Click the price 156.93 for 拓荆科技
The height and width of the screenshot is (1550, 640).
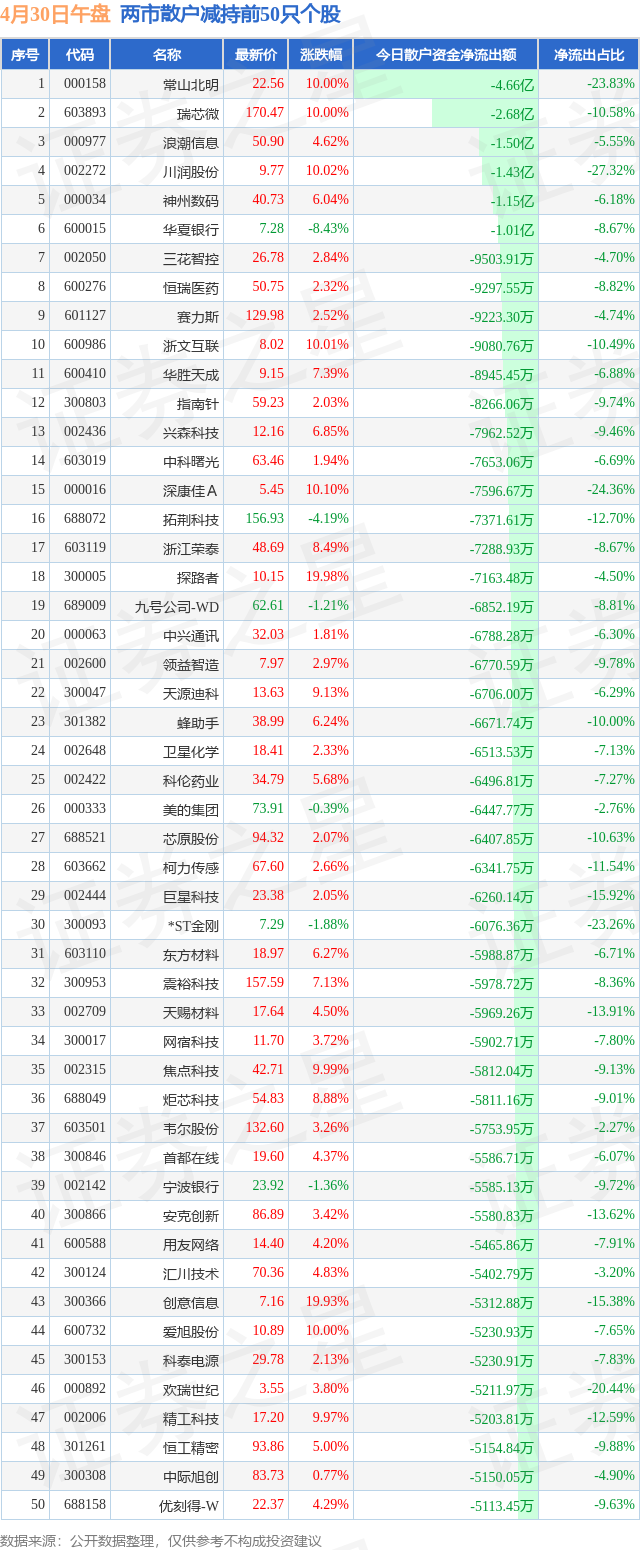coord(265,519)
